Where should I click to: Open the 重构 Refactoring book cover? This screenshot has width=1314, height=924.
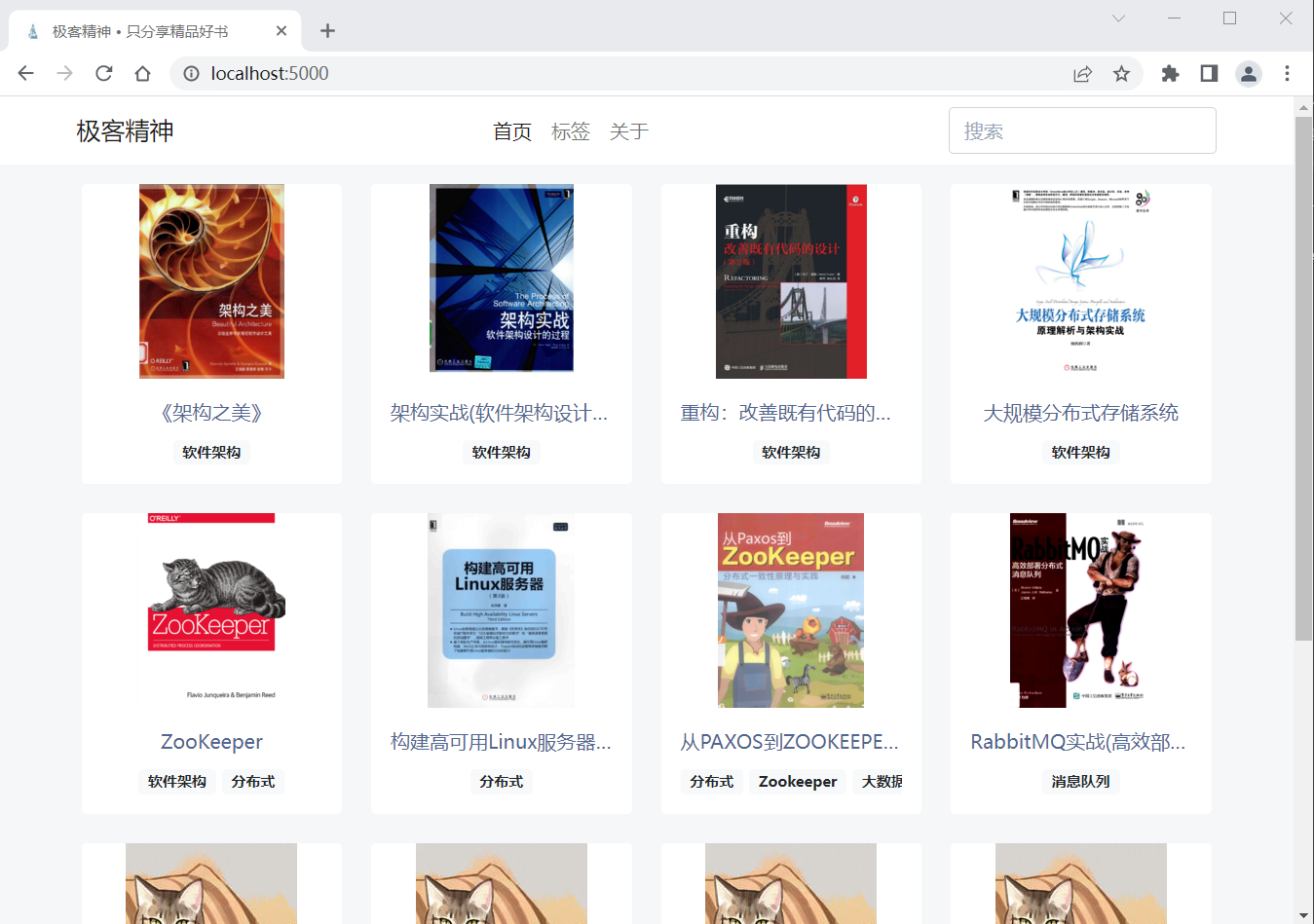coord(791,281)
